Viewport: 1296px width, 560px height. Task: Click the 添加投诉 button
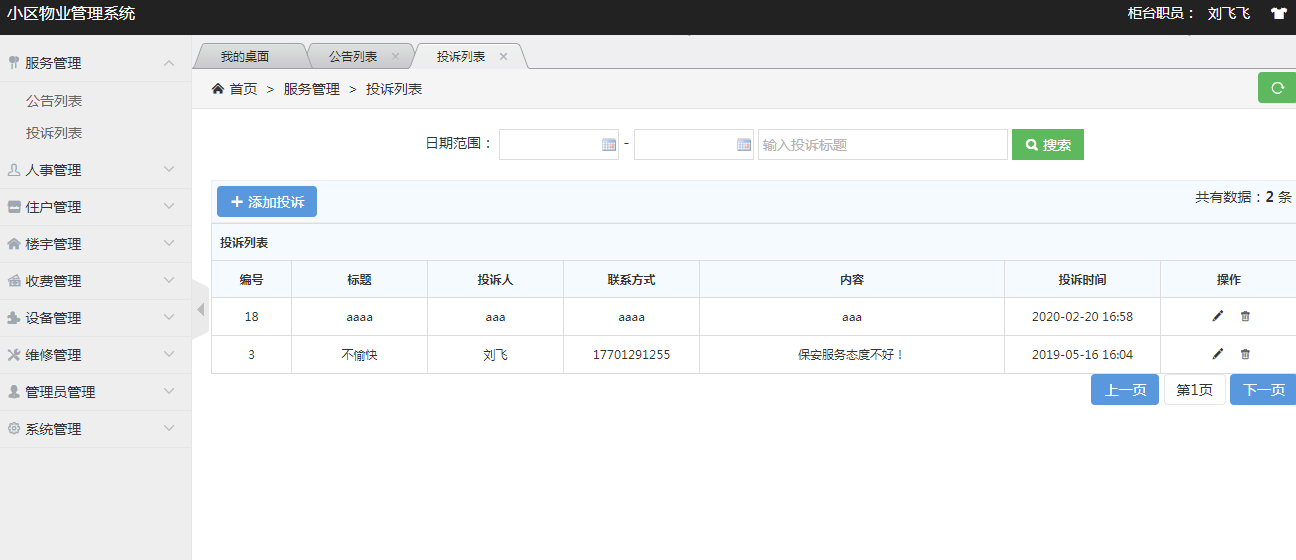pyautogui.click(x=267, y=202)
